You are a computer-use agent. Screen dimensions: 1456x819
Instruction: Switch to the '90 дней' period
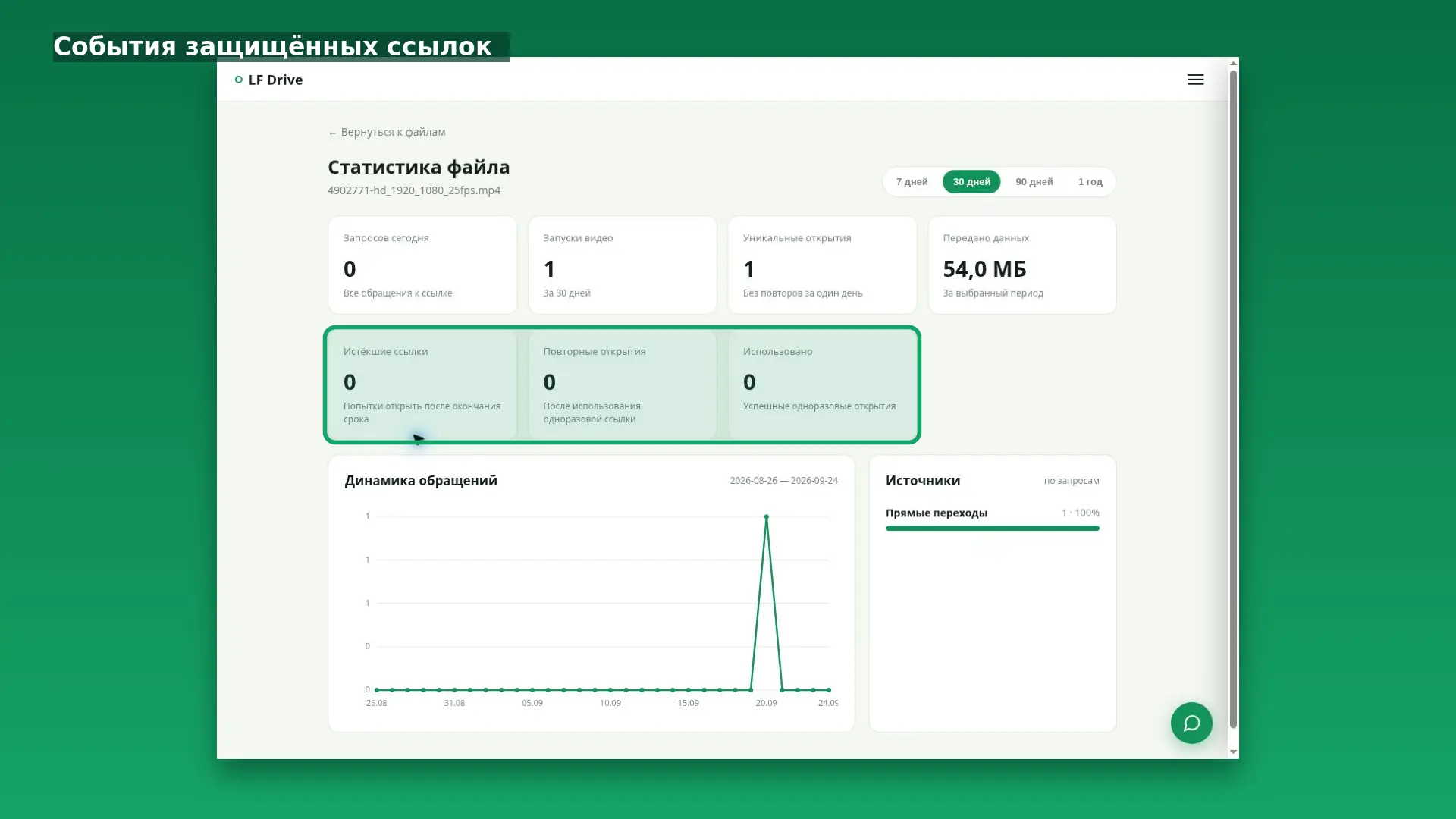(x=1034, y=182)
